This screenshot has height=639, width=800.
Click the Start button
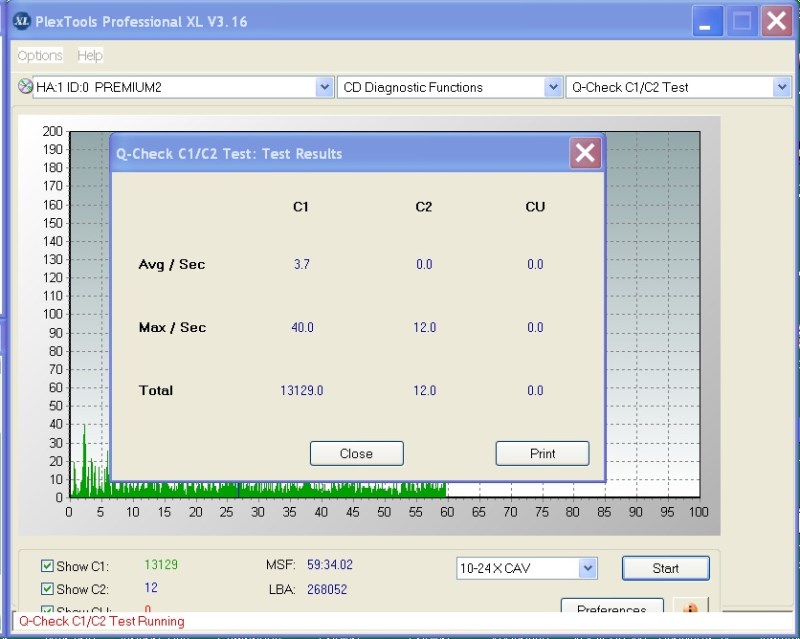click(x=665, y=568)
